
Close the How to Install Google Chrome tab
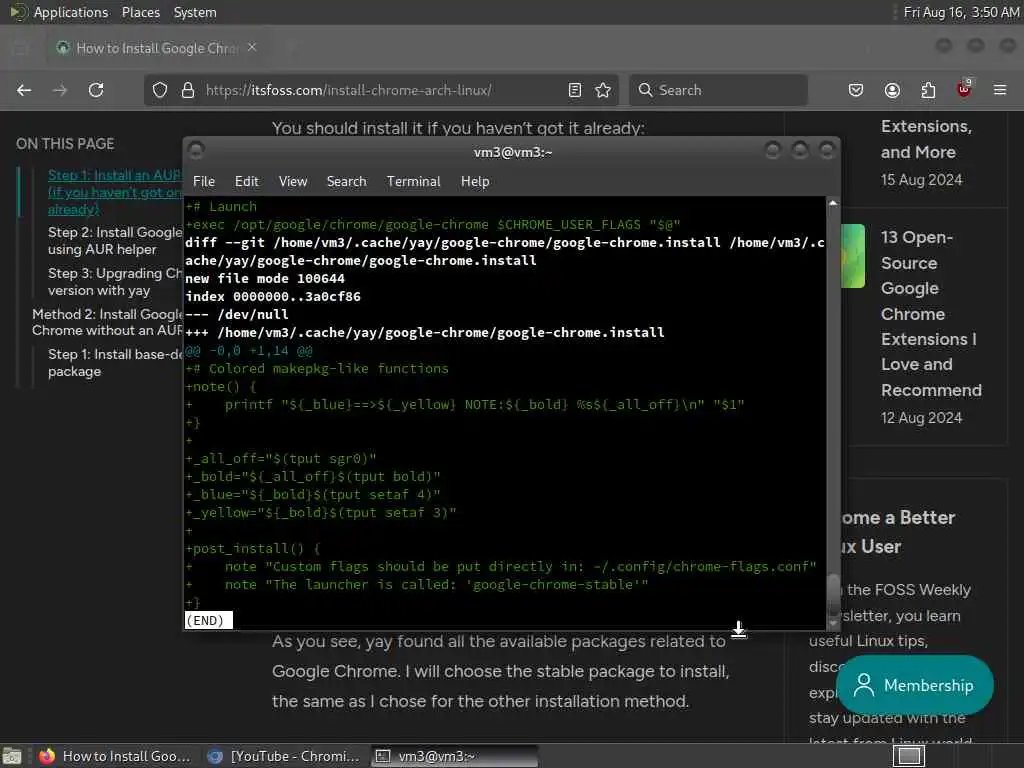coord(252,47)
